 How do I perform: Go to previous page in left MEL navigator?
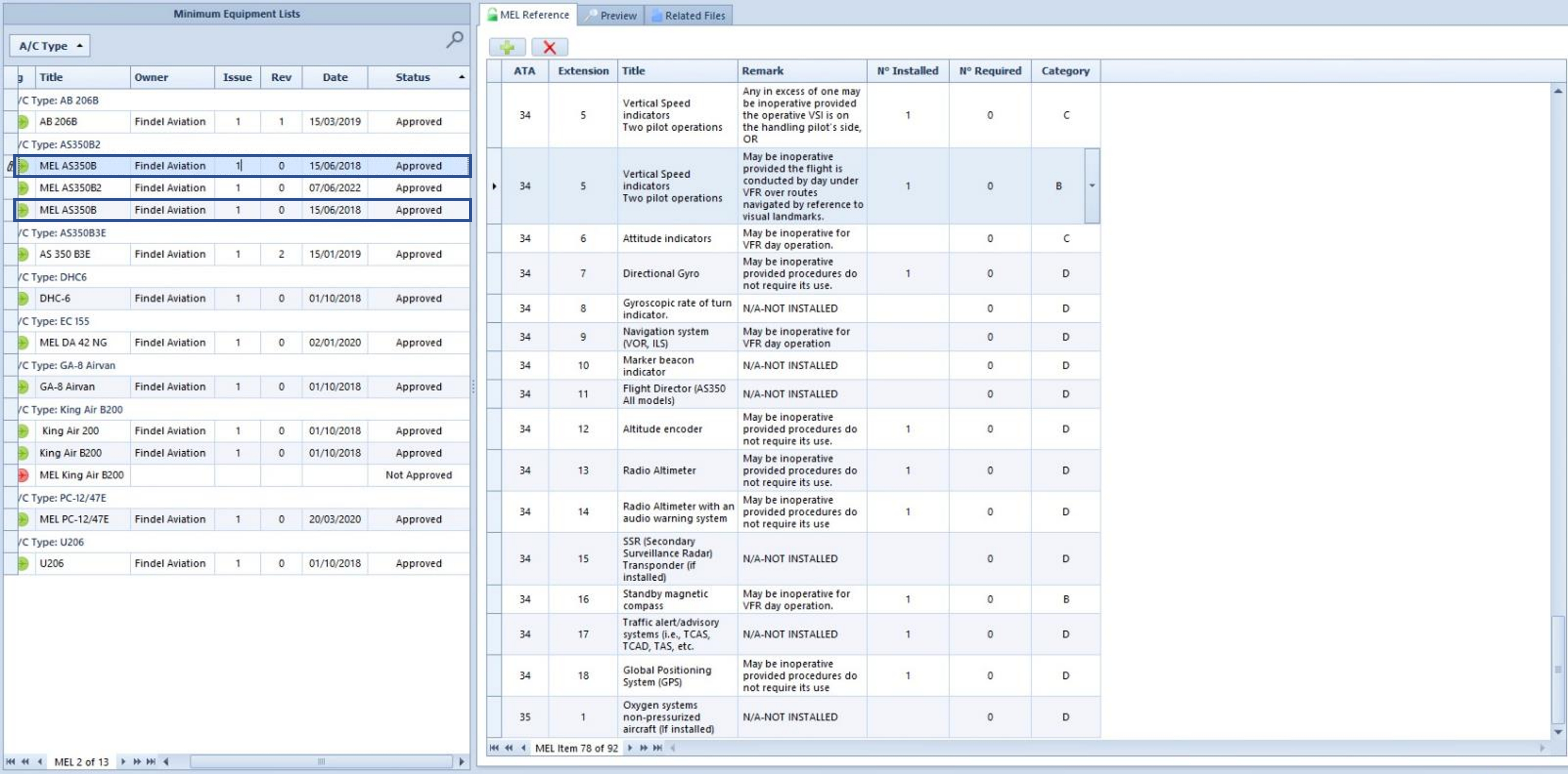tap(25, 761)
